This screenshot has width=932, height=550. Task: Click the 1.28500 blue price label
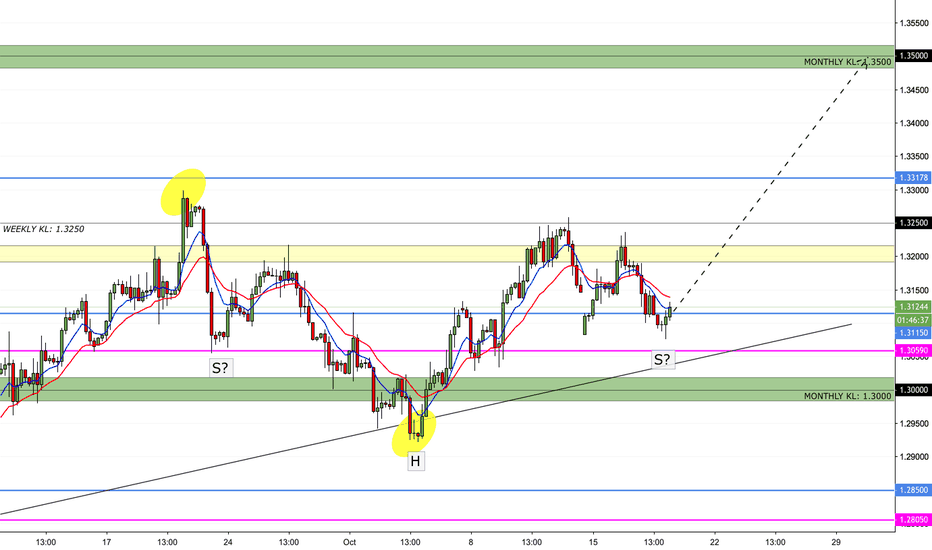(914, 491)
